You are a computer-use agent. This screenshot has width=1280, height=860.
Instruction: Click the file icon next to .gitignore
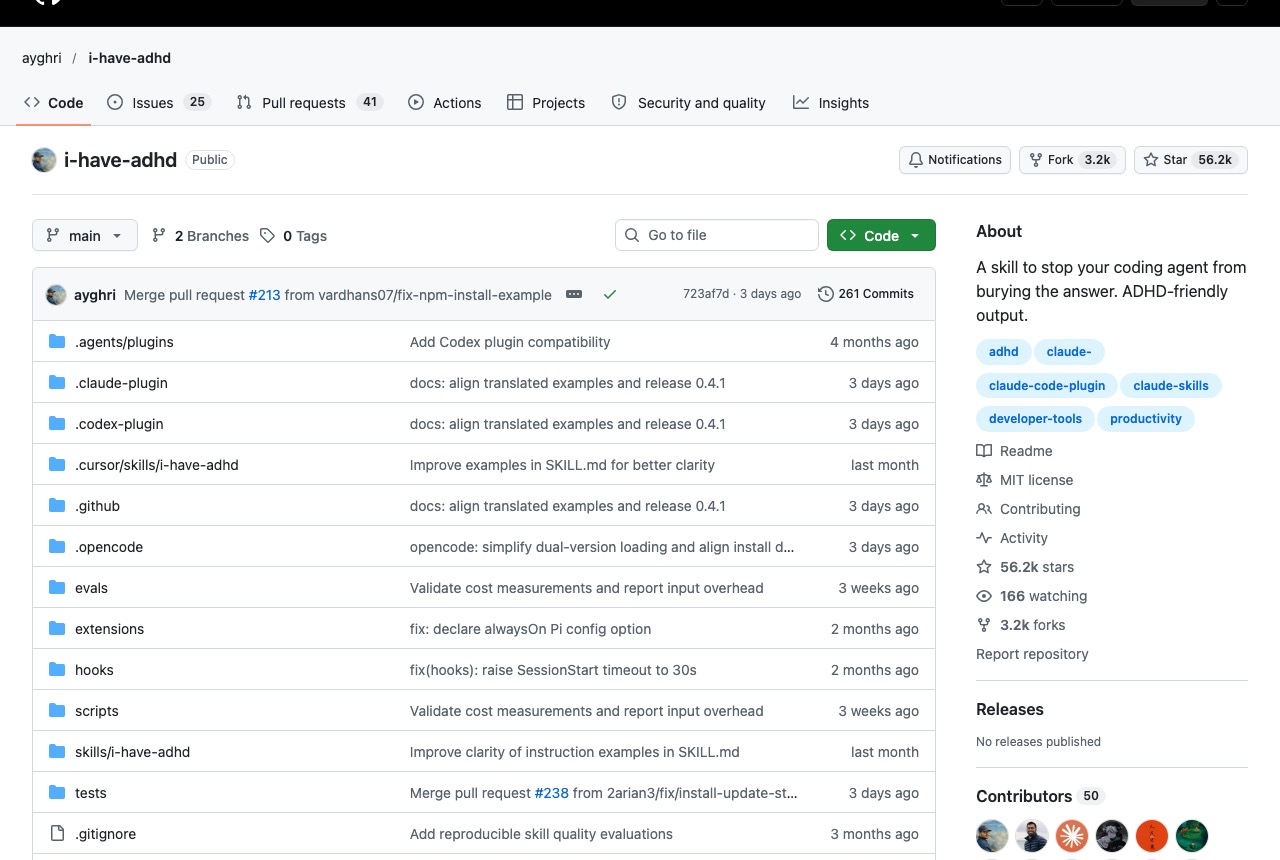coord(57,834)
